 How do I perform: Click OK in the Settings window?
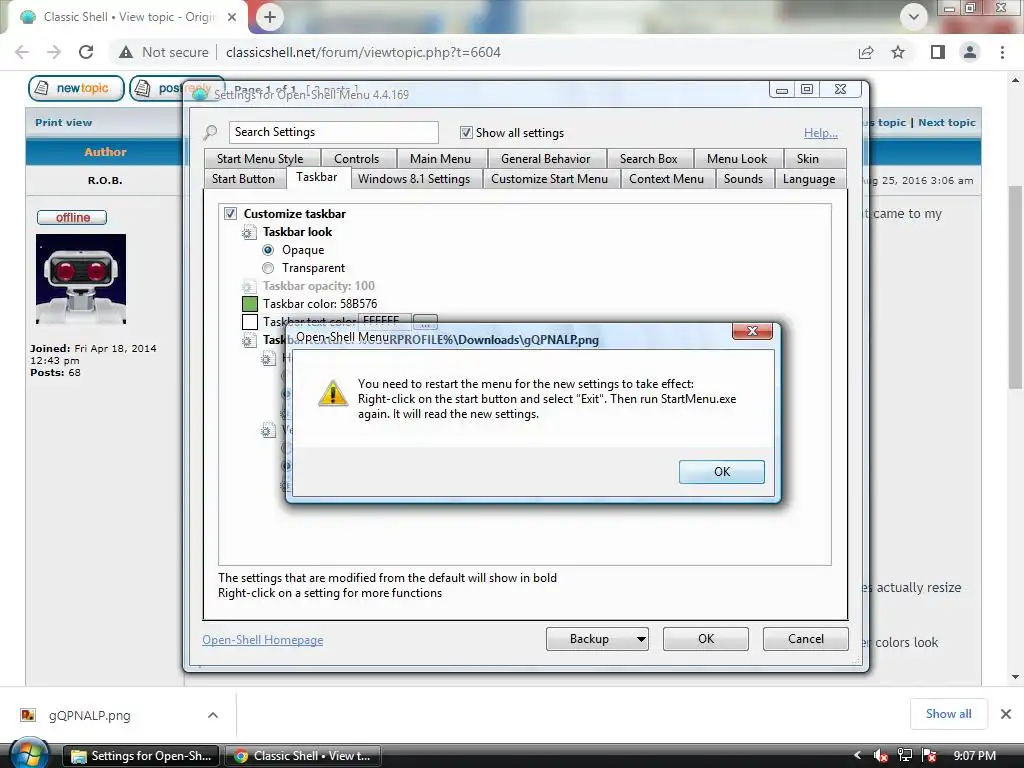coord(706,639)
